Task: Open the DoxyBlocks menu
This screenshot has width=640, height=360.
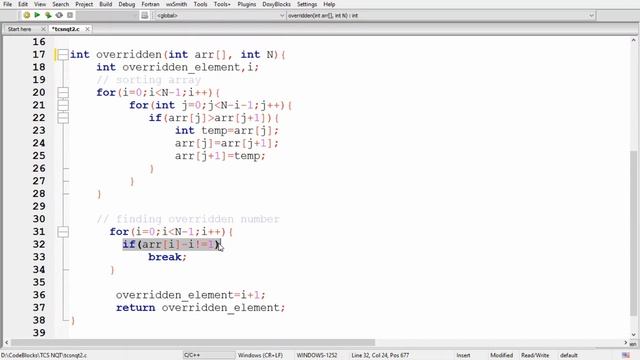Action: tap(276, 4)
